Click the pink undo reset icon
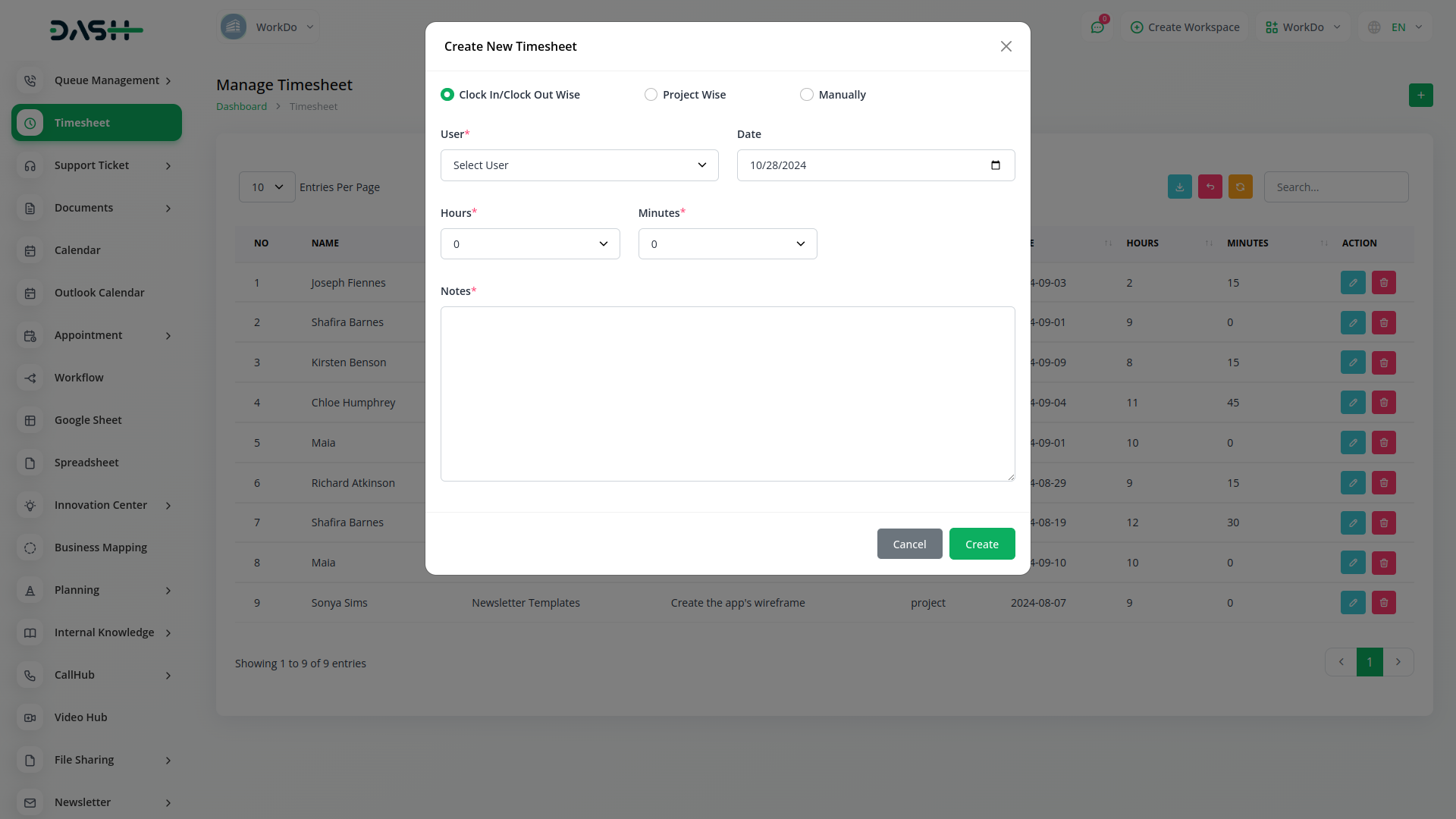 [1210, 187]
